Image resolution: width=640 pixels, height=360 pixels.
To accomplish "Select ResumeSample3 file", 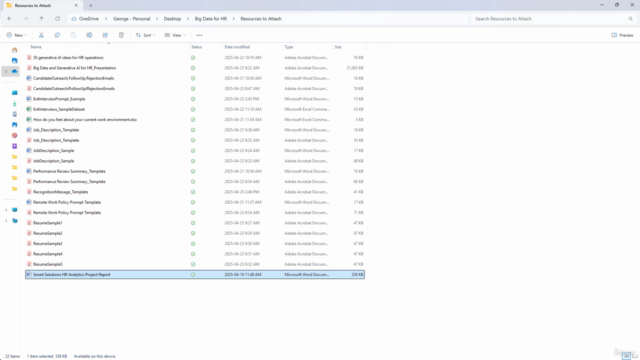I will (x=48, y=244).
